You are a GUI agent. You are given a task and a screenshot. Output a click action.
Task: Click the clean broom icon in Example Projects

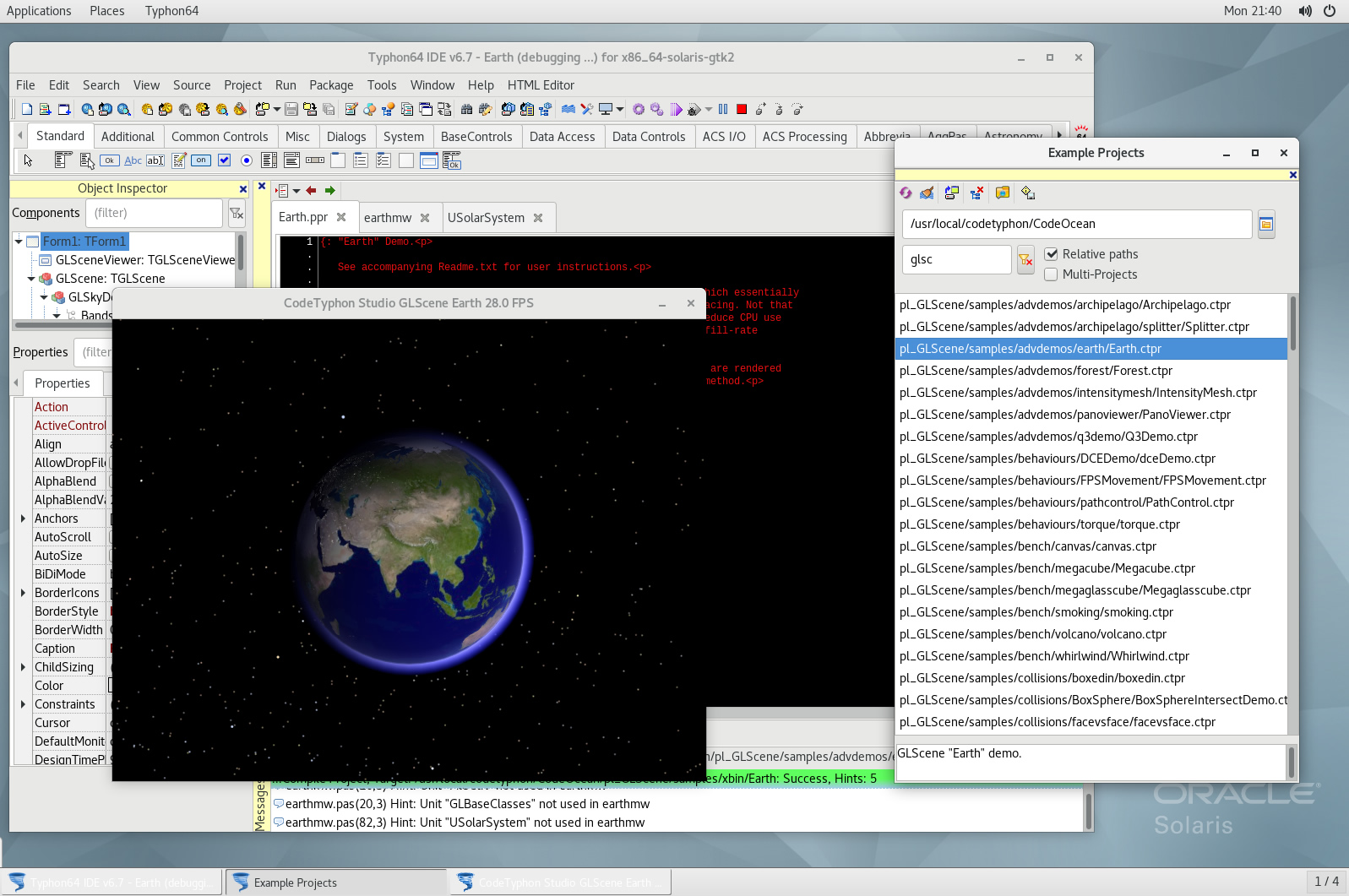927,193
